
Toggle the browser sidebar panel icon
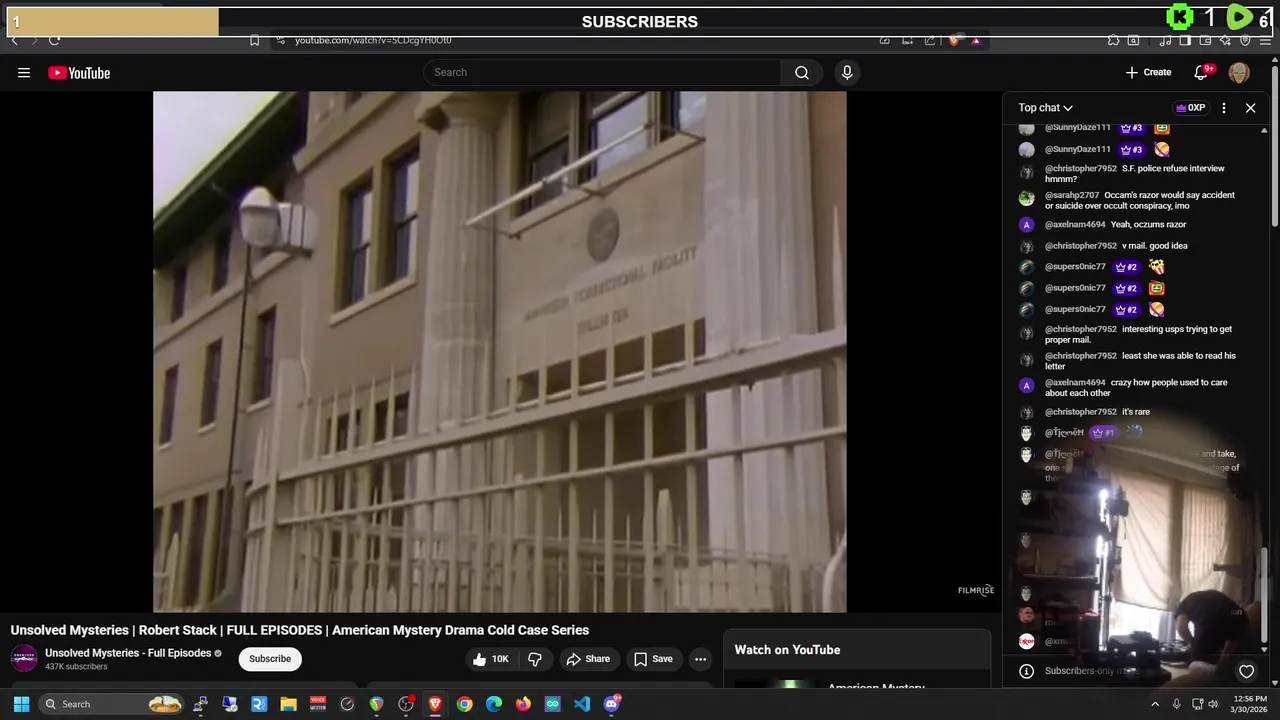click(x=1185, y=40)
